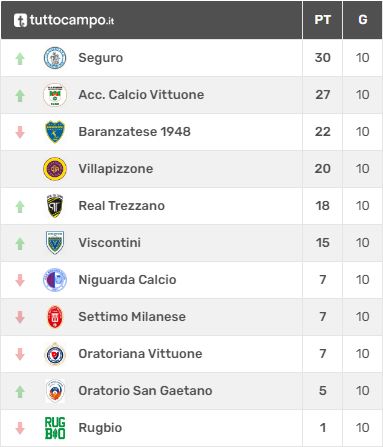Click the Oratorio San Gaetano crest
Screen dimensions: 383x447
pyautogui.click(x=55, y=391)
